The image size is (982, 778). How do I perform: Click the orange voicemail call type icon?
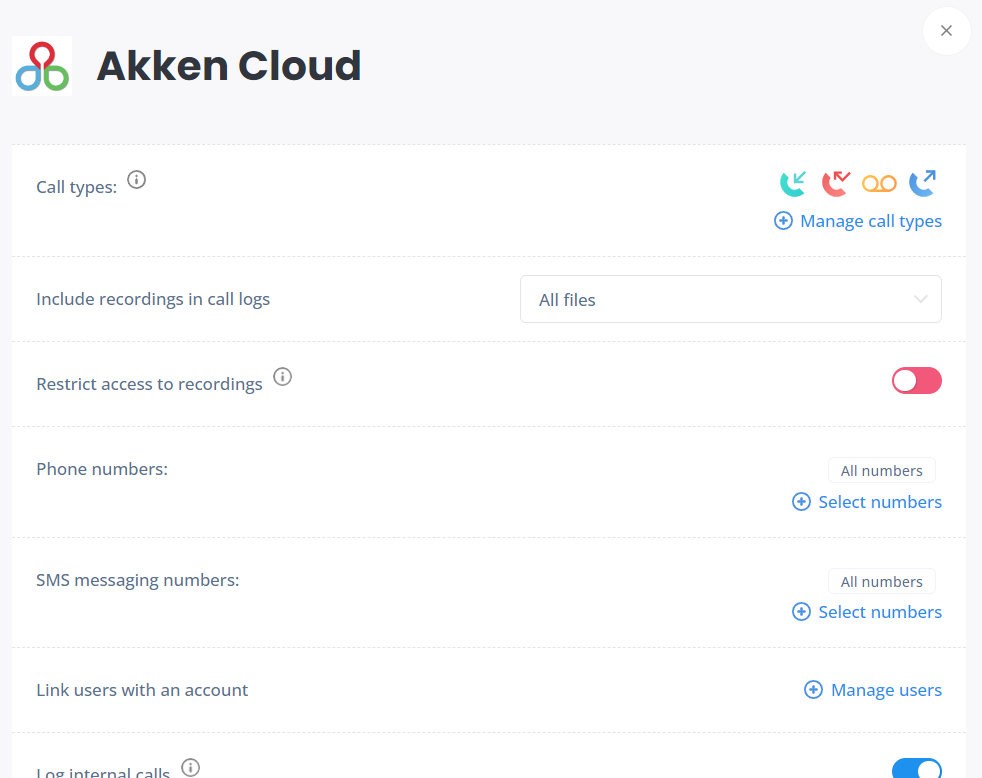tap(879, 184)
